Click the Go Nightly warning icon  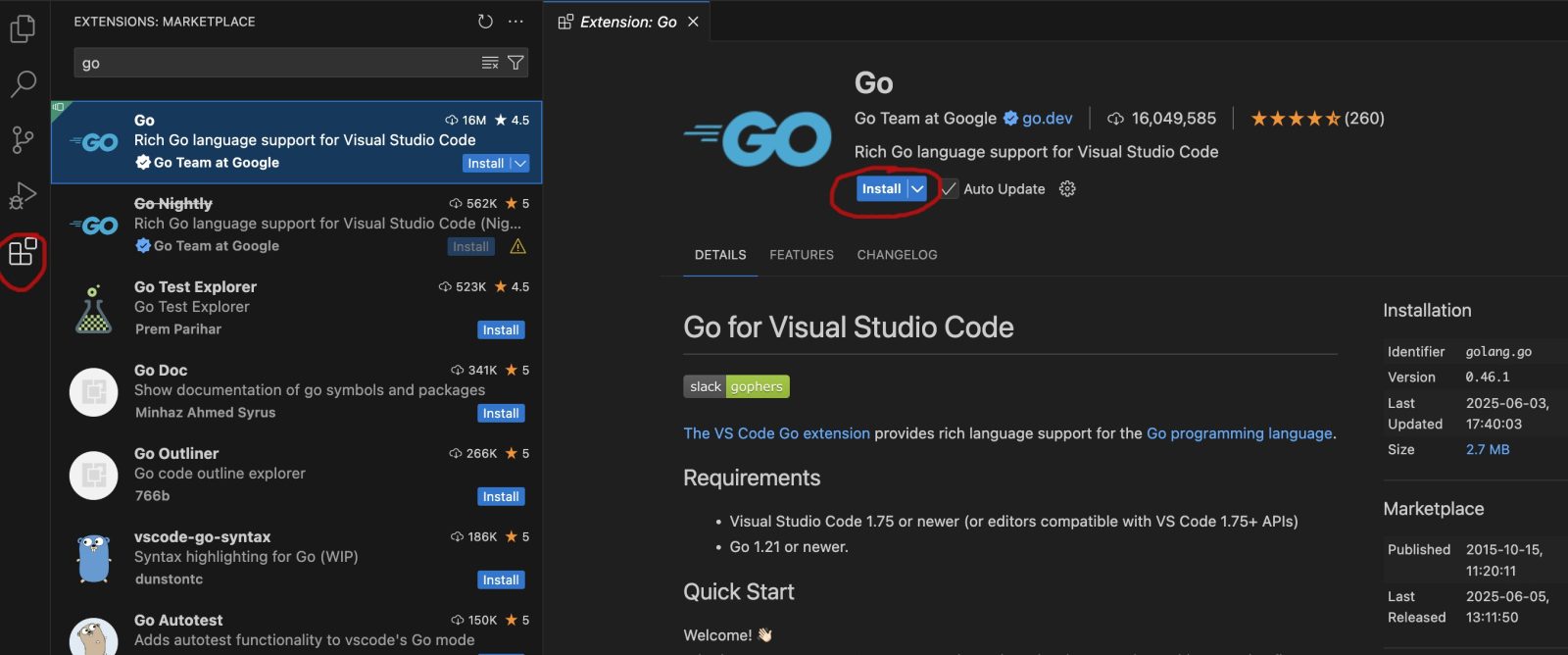point(517,247)
